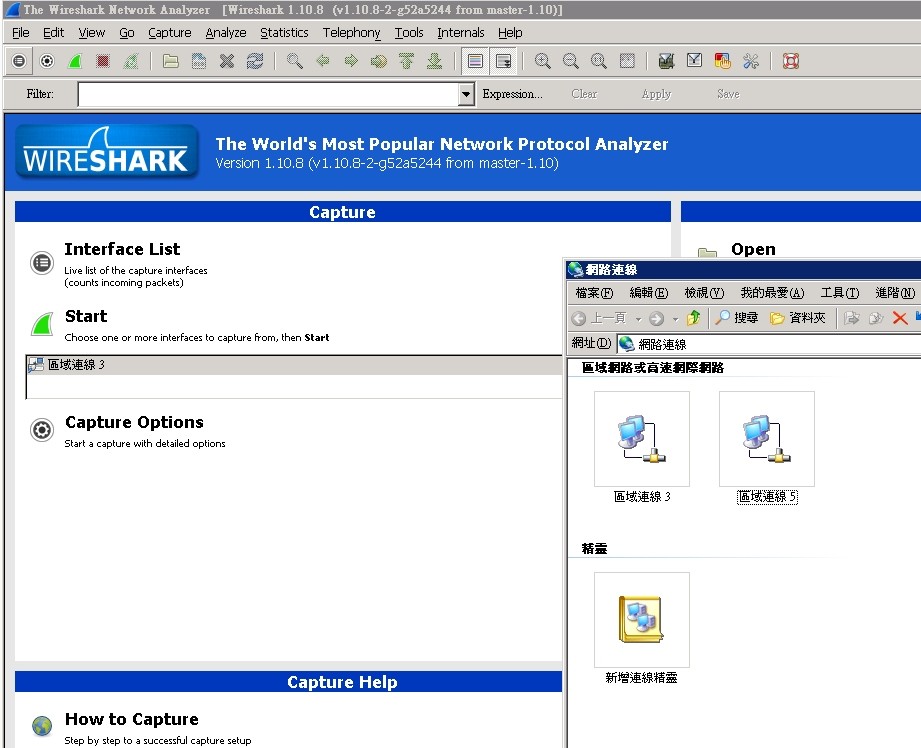Screen dimensions: 921x748
Task: Click the Open file link on welcome page
Action: (753, 249)
